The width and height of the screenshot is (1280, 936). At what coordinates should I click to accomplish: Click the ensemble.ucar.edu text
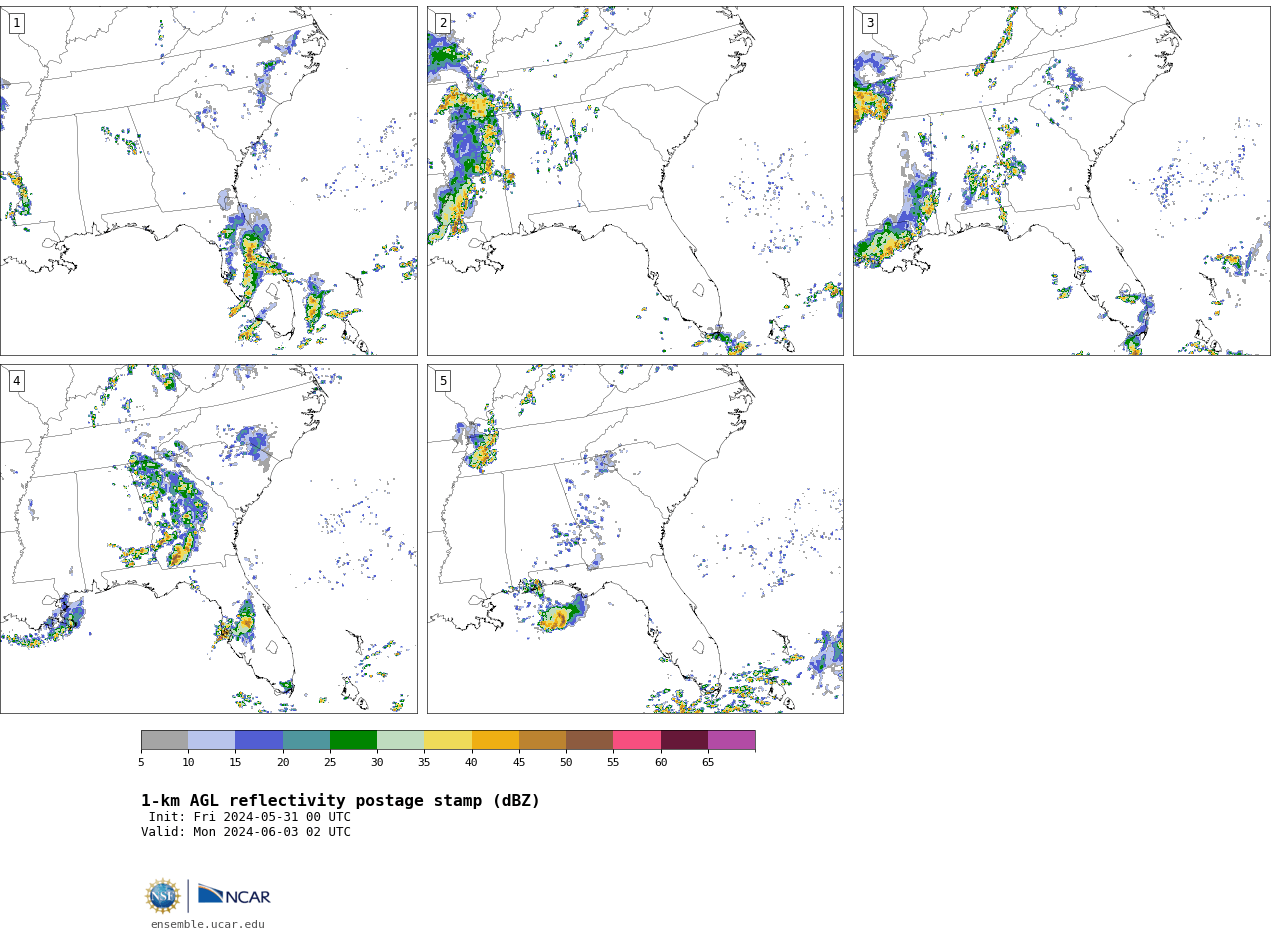[208, 924]
